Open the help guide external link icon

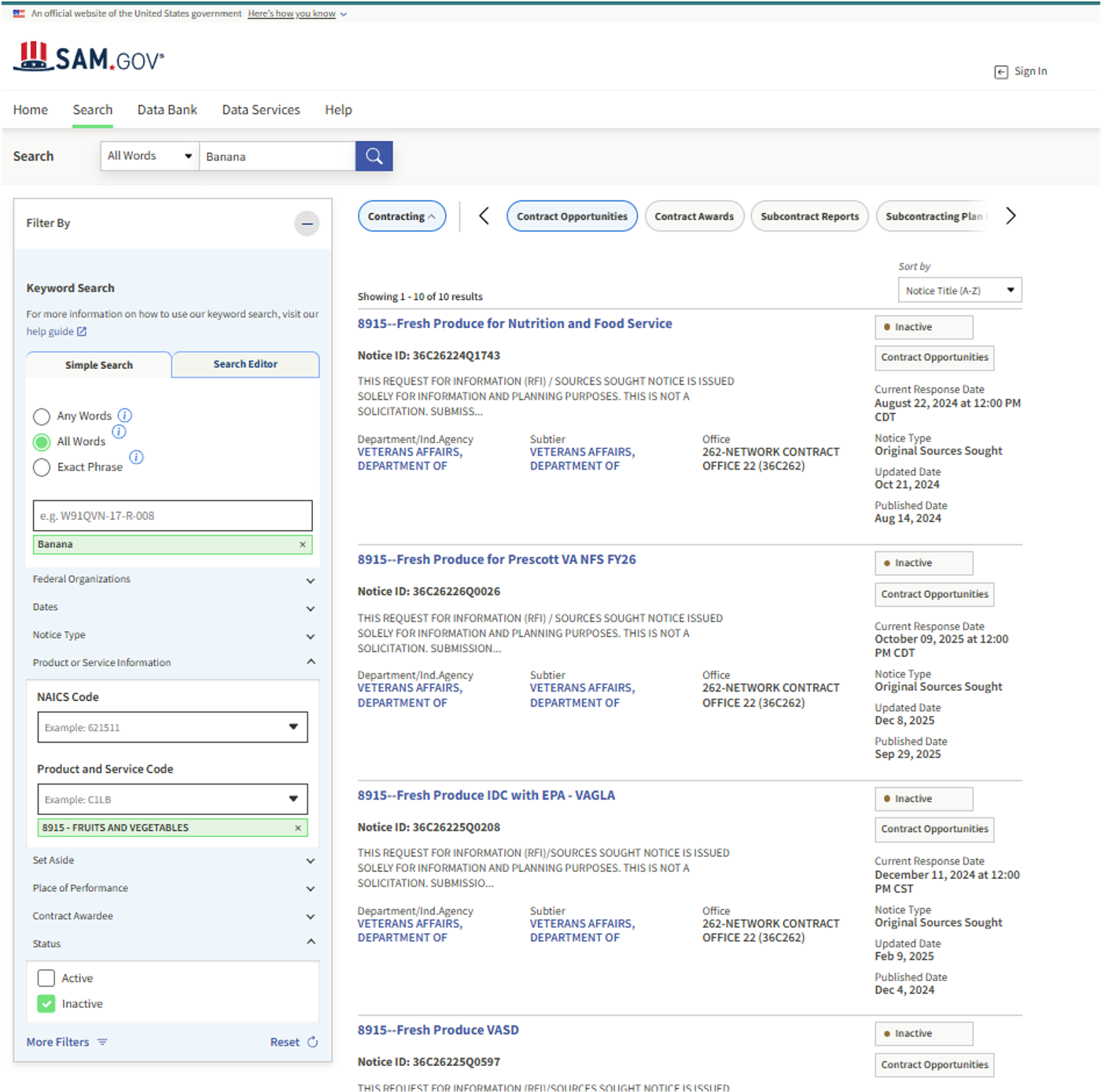point(82,331)
